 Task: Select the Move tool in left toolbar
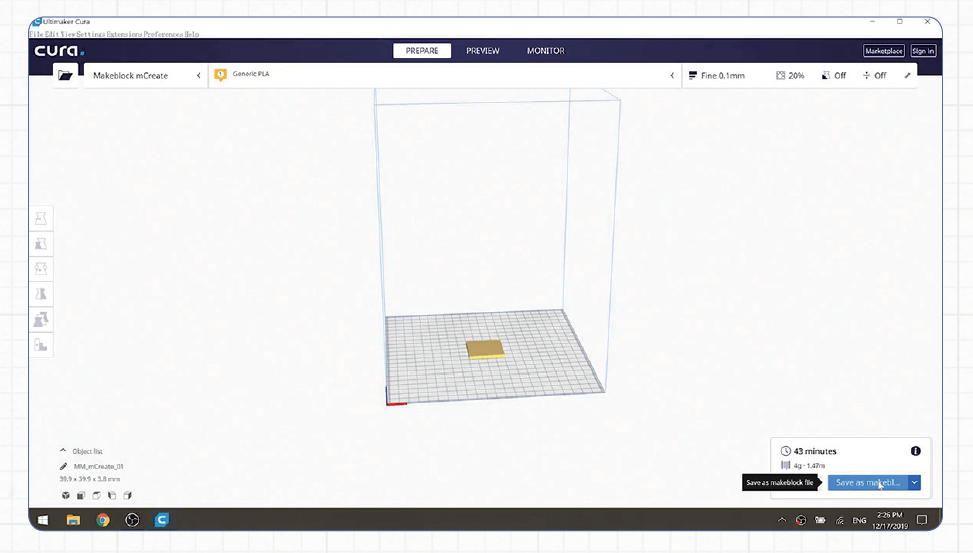click(x=41, y=219)
